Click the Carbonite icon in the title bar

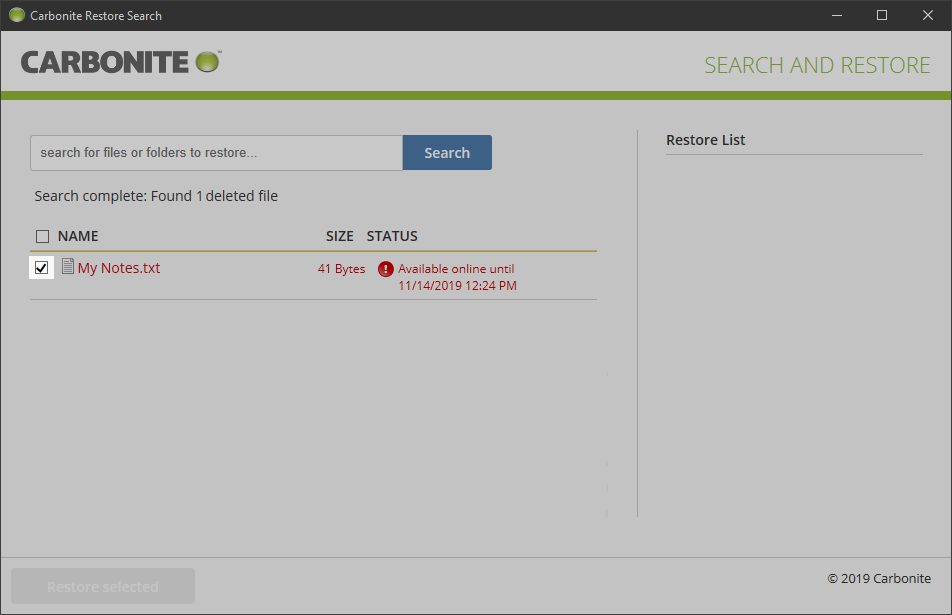click(16, 15)
